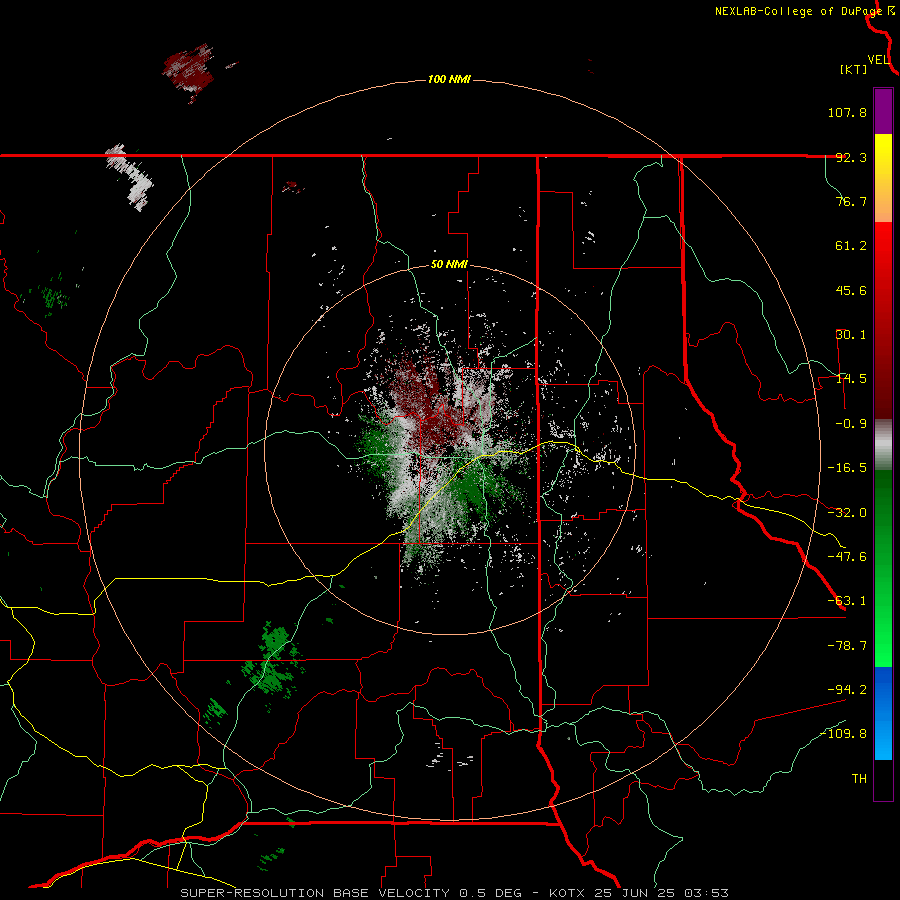The image size is (900, 900).
Task: Select the -47.6 scale label
Action: point(847,557)
